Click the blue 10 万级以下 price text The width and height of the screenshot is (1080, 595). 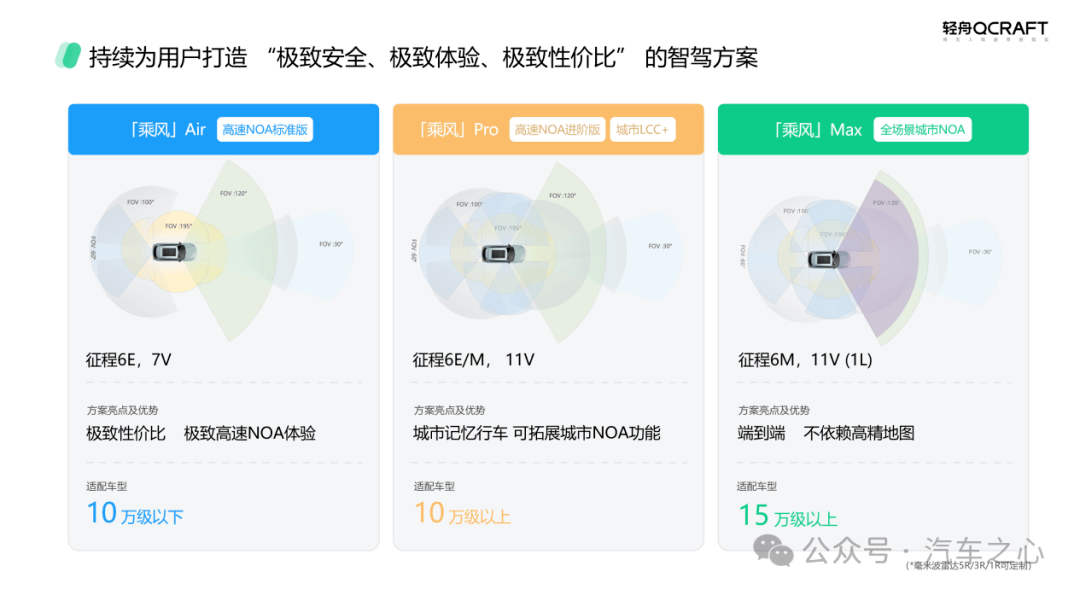click(135, 514)
